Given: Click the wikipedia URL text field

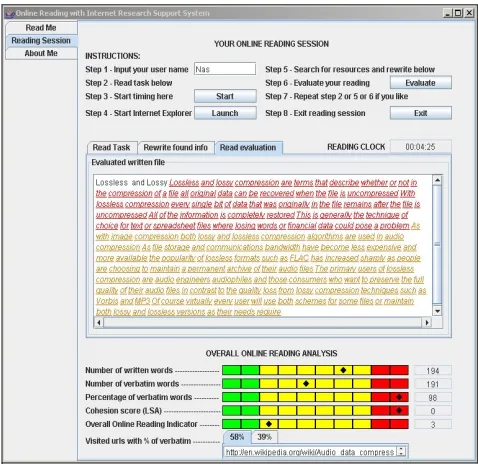Looking at the screenshot, I should (310, 452).
